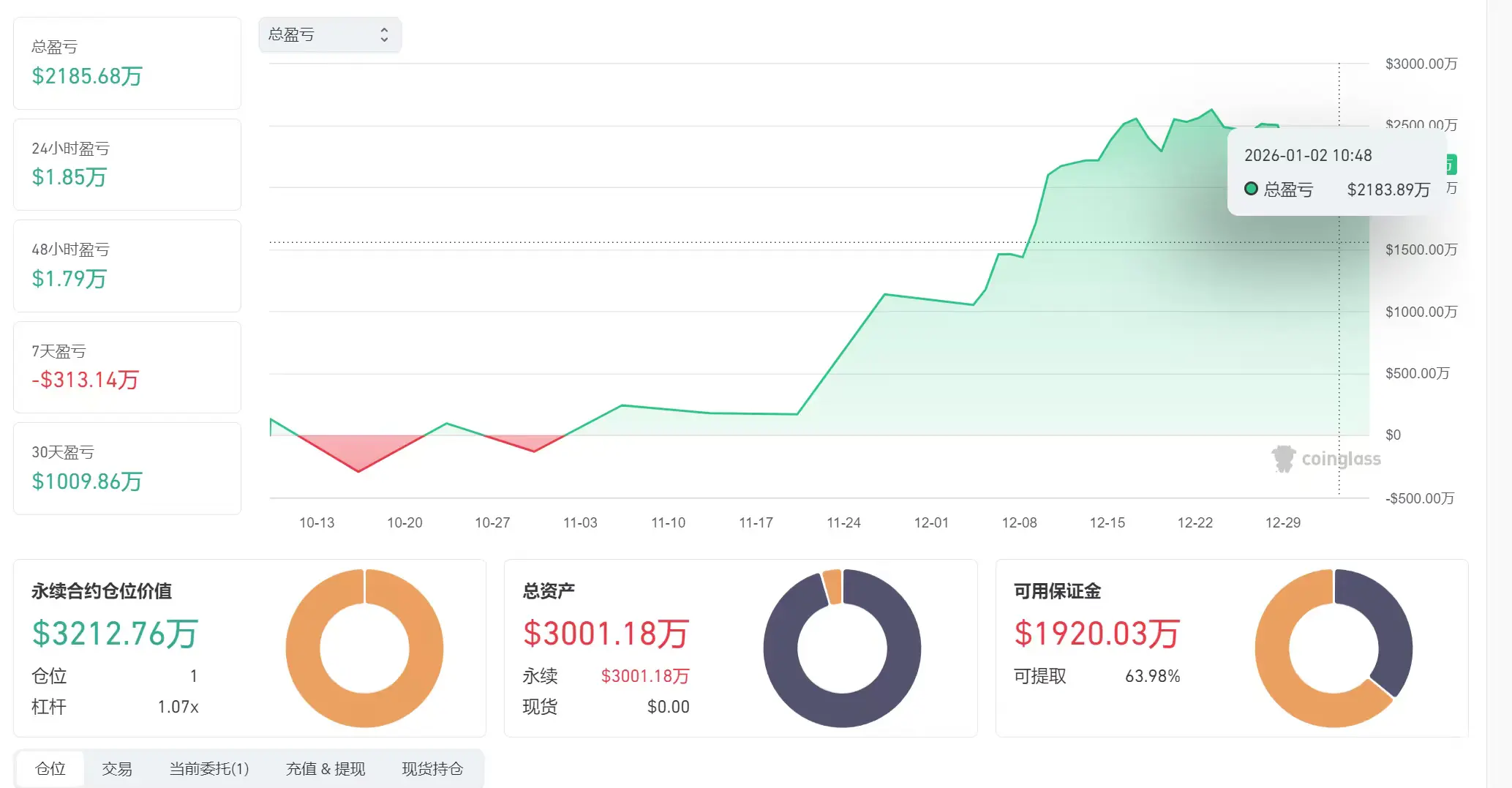Click the 30-day PnL value $1009.86万

click(x=87, y=481)
